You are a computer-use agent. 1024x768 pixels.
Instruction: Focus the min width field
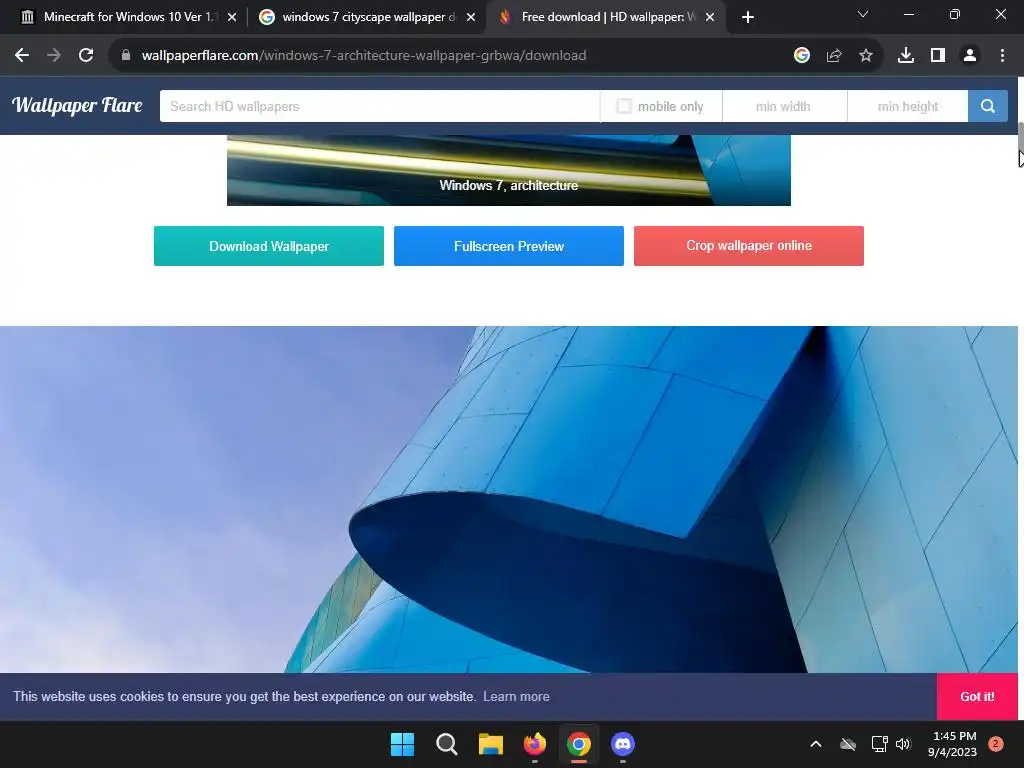click(784, 106)
